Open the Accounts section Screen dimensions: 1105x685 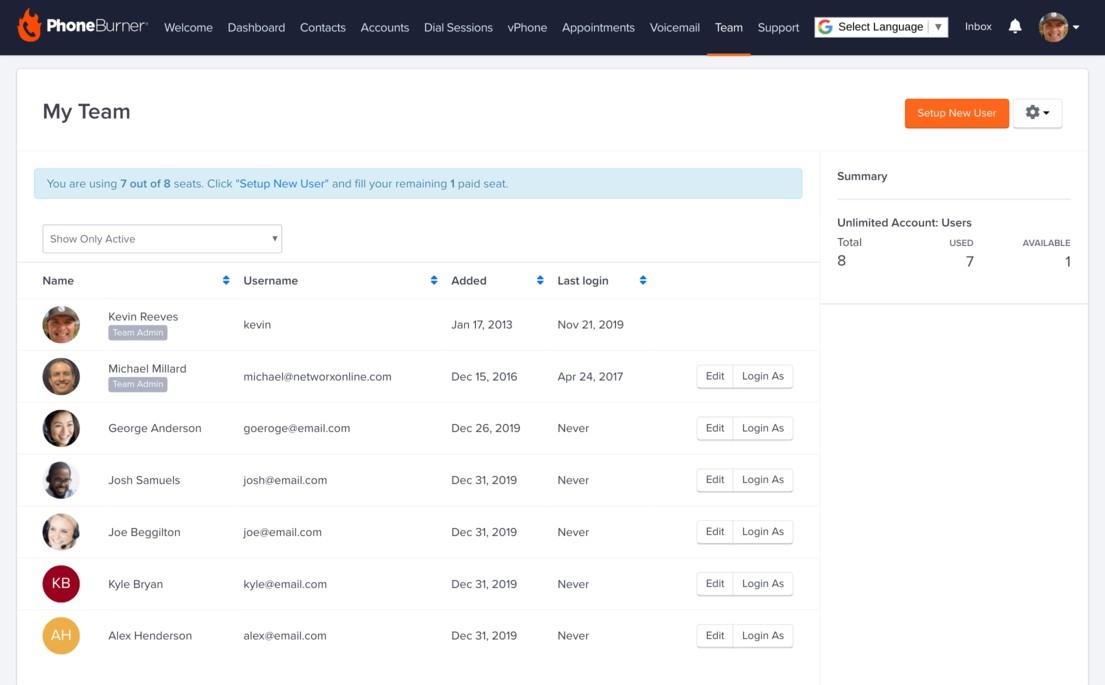pyautogui.click(x=385, y=27)
